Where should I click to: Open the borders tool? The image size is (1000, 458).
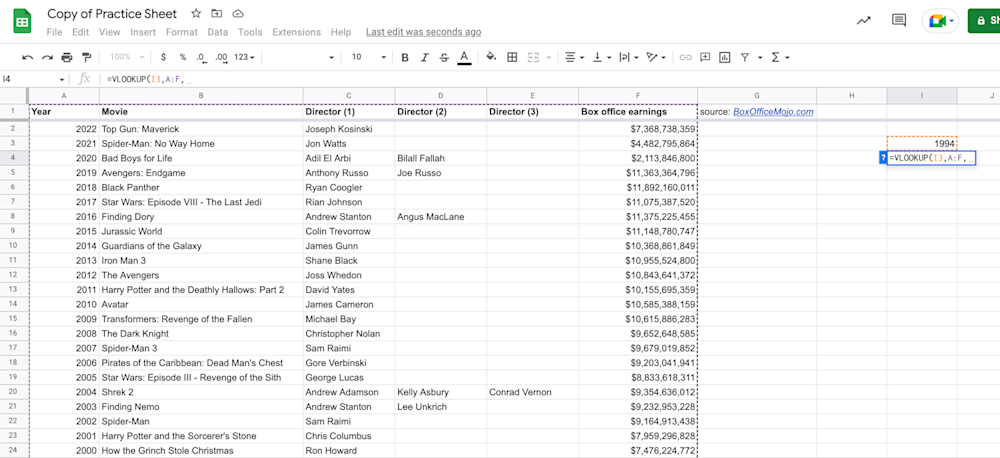click(x=511, y=57)
